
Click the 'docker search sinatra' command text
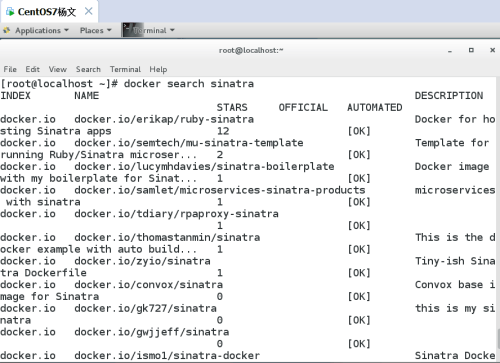(189, 84)
